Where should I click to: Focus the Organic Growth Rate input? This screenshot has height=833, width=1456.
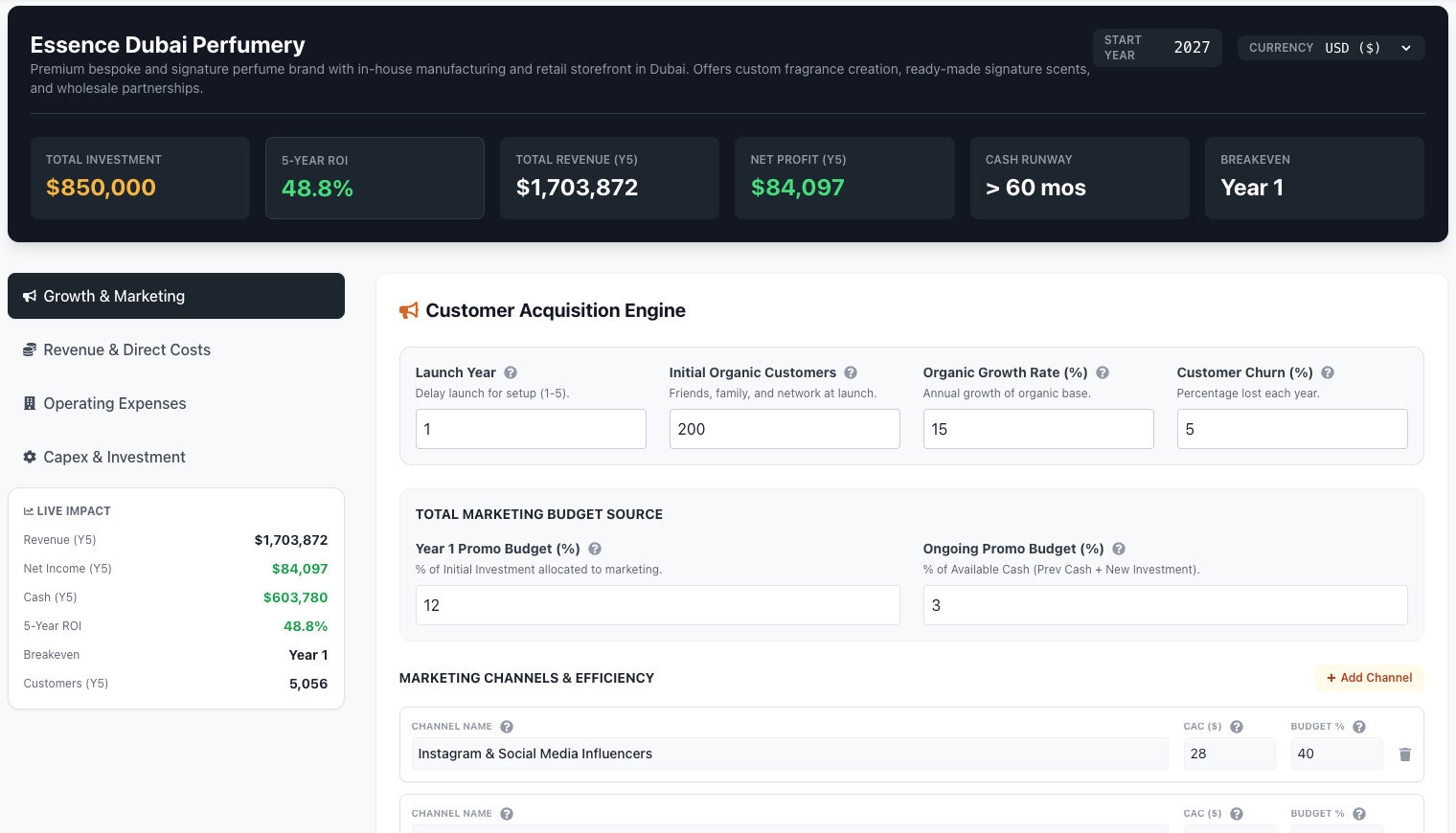coord(1037,429)
